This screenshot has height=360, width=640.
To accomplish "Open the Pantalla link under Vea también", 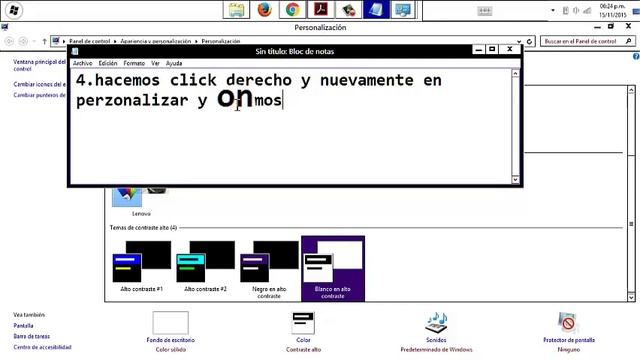I will [x=23, y=326].
